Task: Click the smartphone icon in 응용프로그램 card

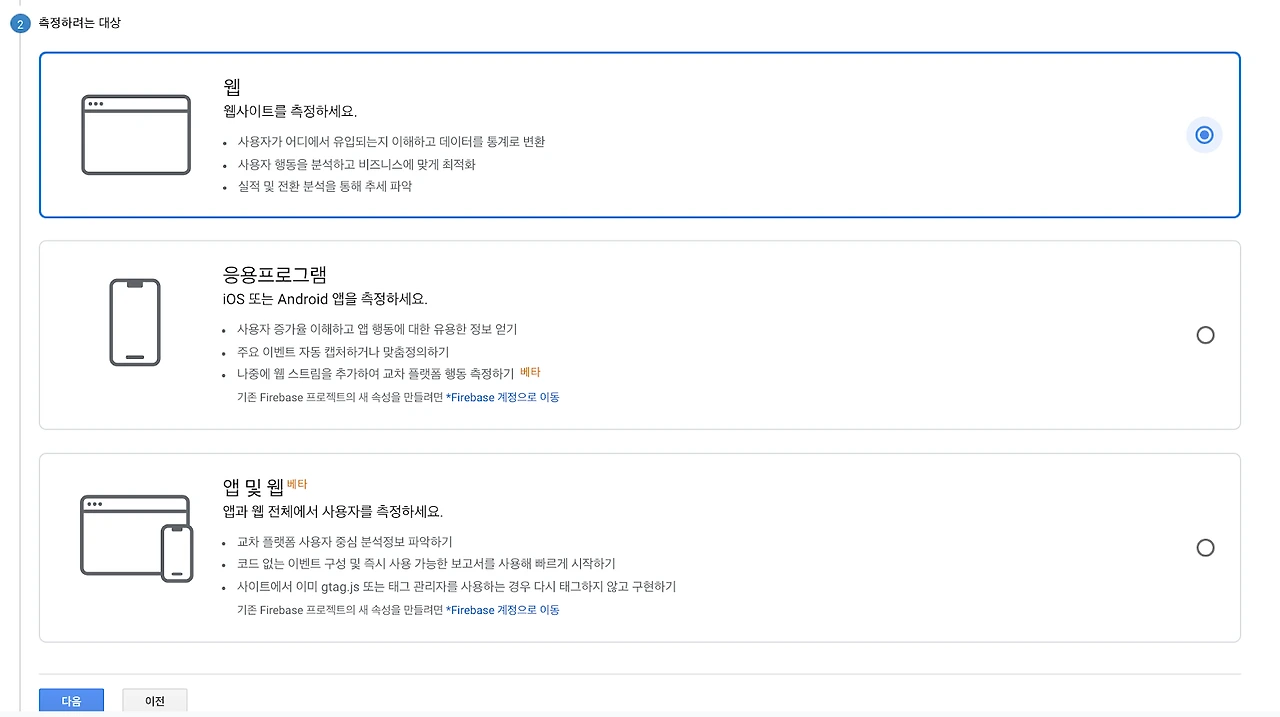Action: tap(135, 322)
